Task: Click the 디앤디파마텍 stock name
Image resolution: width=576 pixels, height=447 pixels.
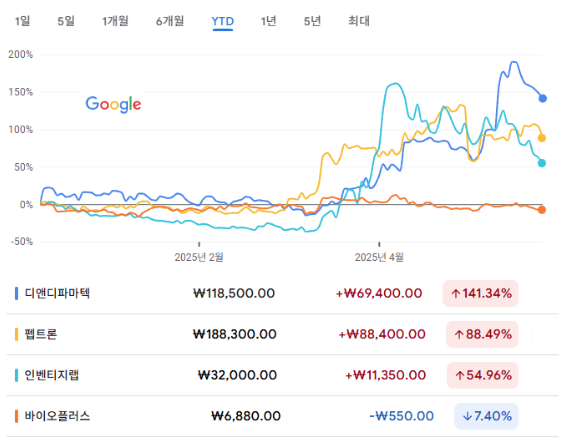Action: [57, 293]
